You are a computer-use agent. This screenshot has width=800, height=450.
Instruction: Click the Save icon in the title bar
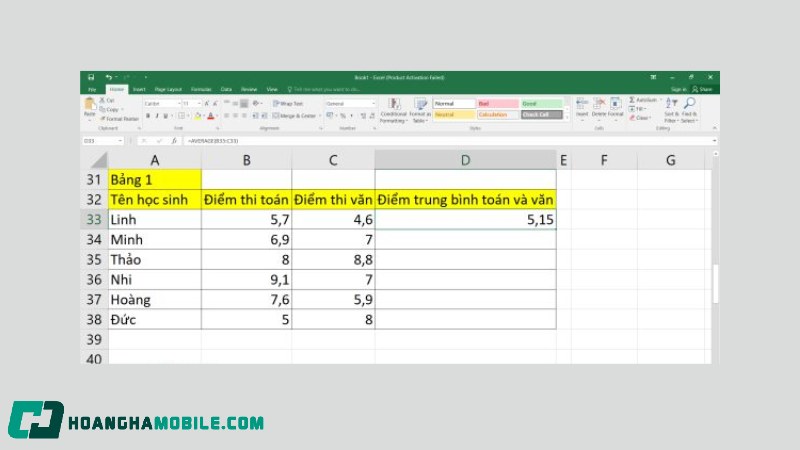point(91,77)
